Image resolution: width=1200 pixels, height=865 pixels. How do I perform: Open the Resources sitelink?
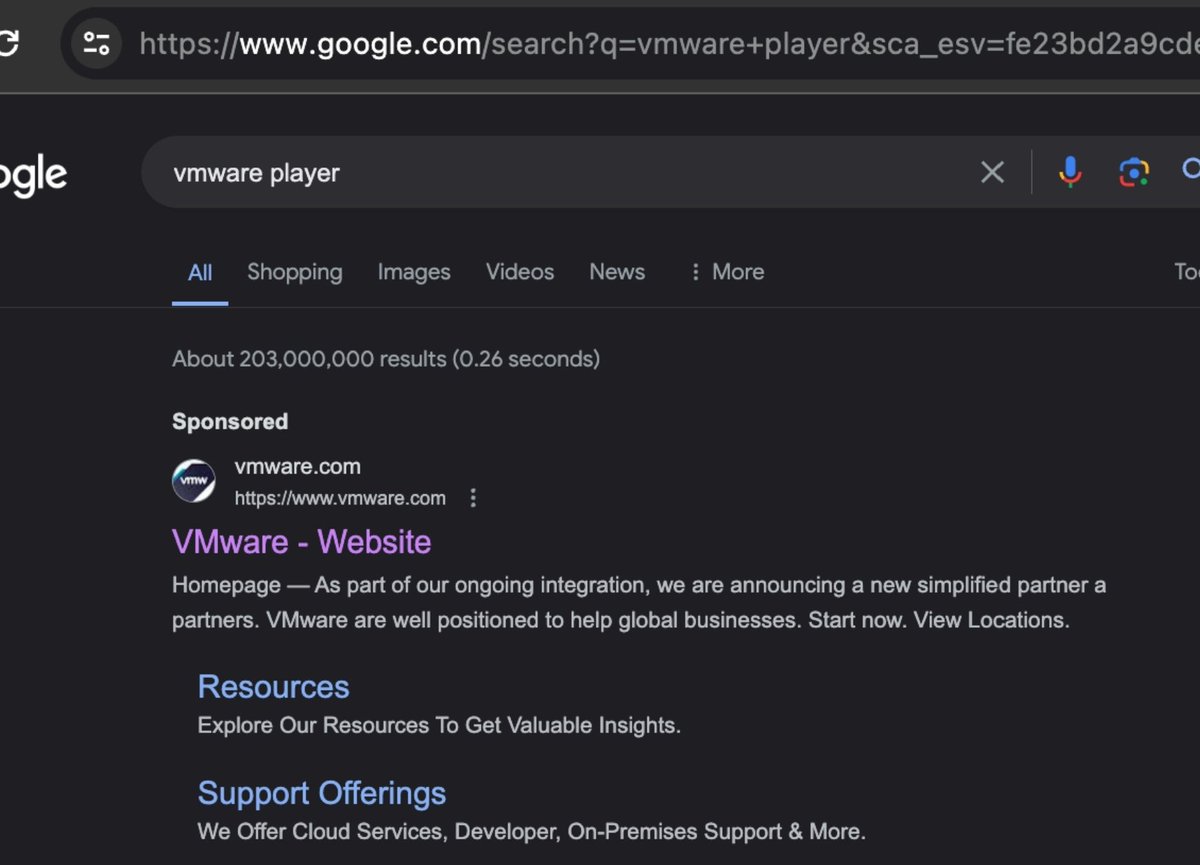click(273, 687)
